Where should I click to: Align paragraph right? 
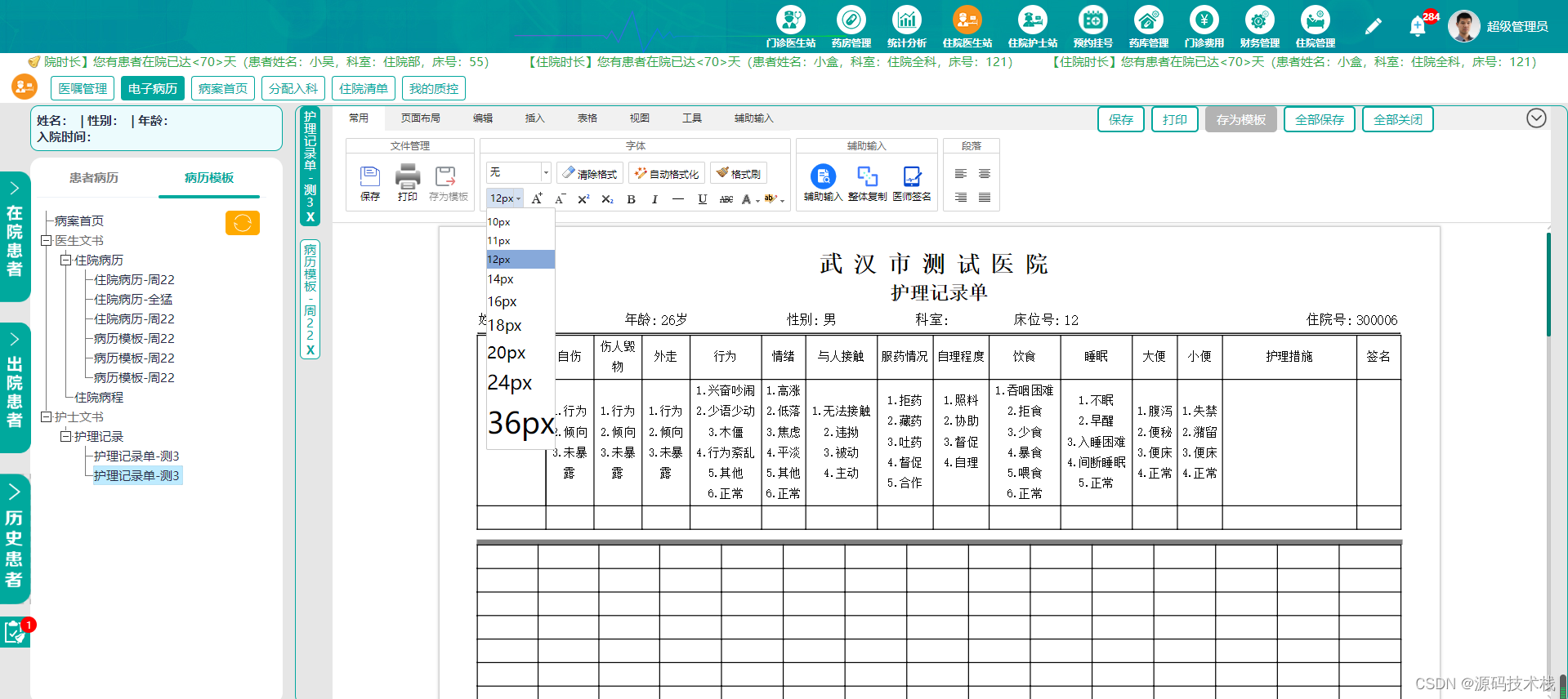click(961, 198)
